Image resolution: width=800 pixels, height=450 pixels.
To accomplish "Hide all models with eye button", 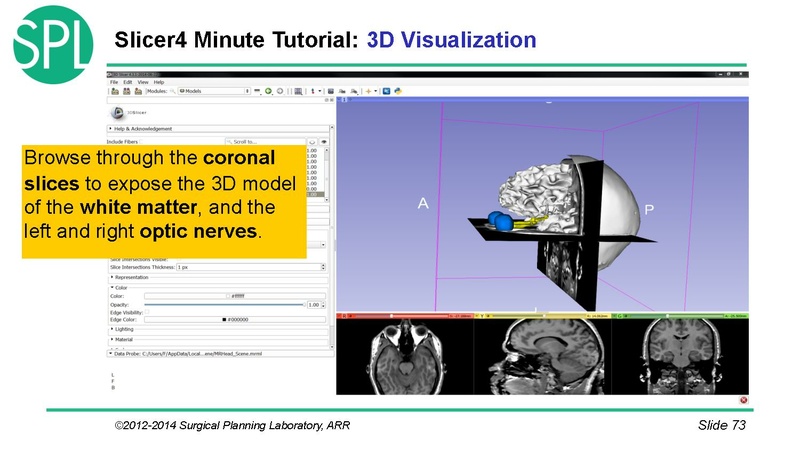I will (x=312, y=142).
